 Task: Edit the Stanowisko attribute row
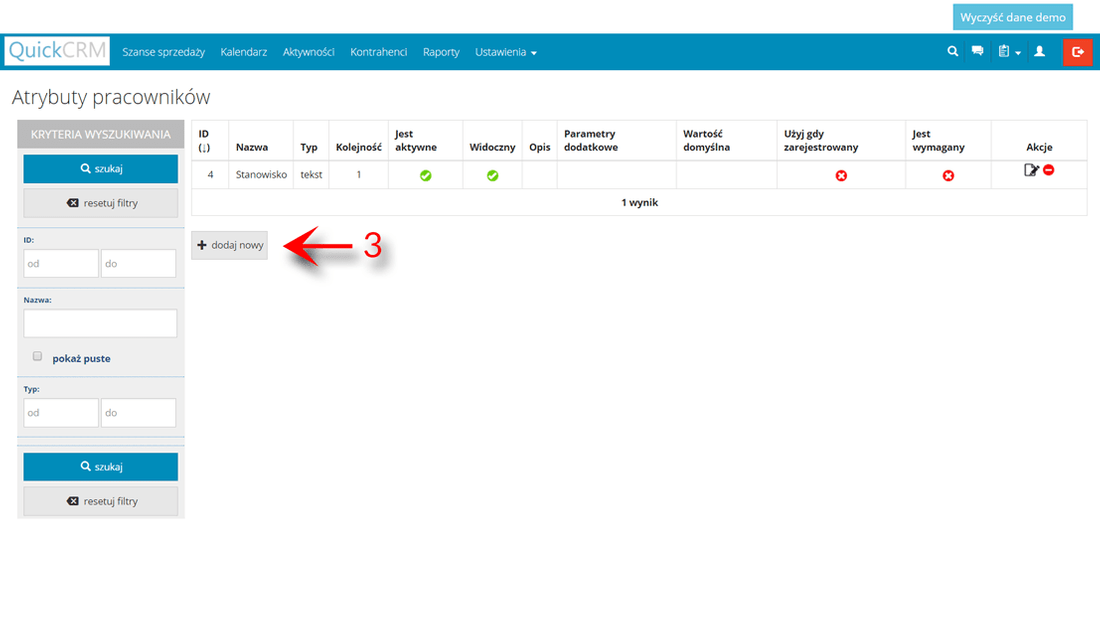click(x=1031, y=171)
